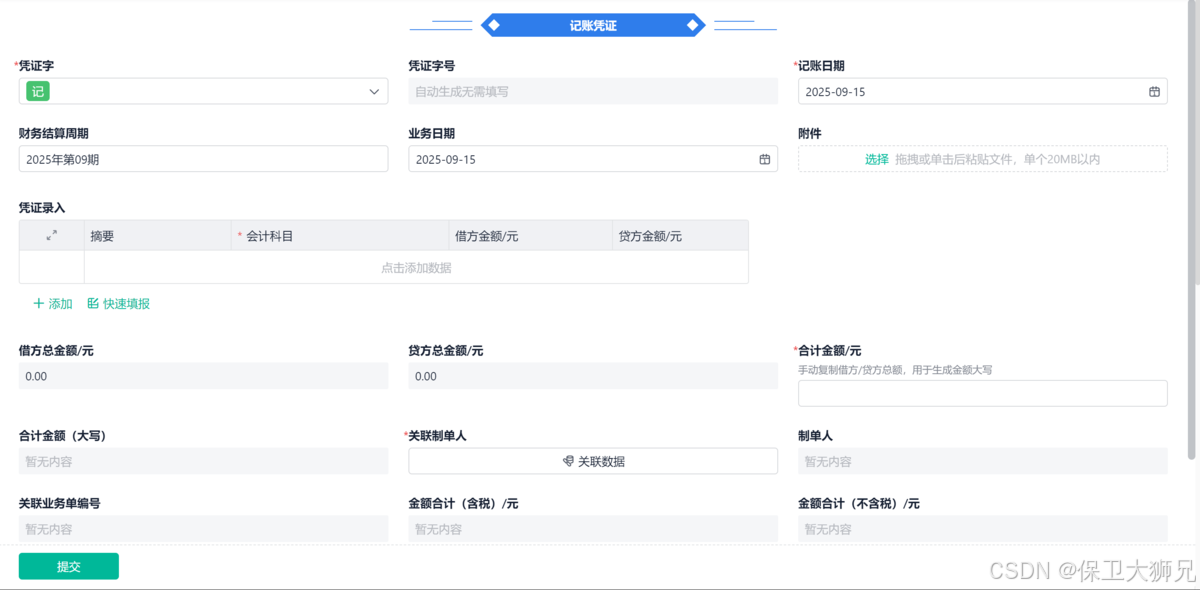Click the link icon inside 关联数据 button
1200x590 pixels.
[x=568, y=461]
